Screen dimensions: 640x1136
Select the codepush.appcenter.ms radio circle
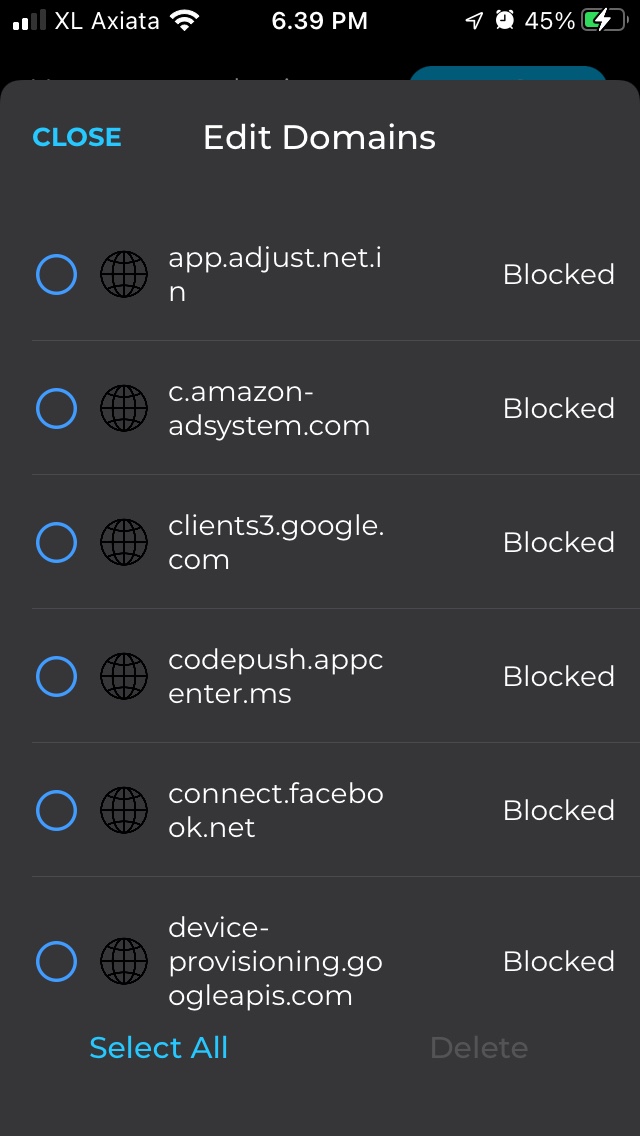pos(57,677)
